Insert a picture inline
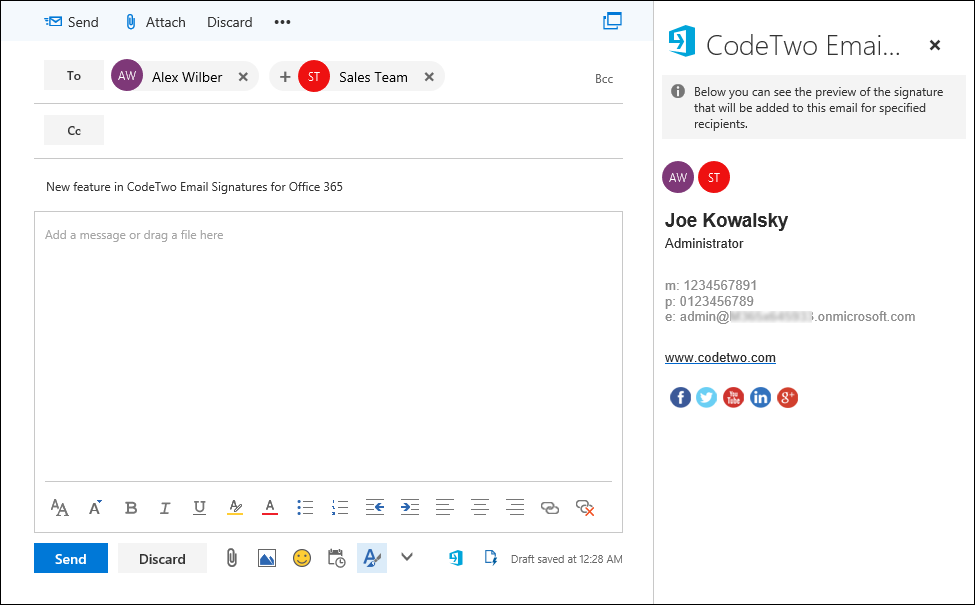Viewport: 975px width, 605px height. [x=267, y=558]
